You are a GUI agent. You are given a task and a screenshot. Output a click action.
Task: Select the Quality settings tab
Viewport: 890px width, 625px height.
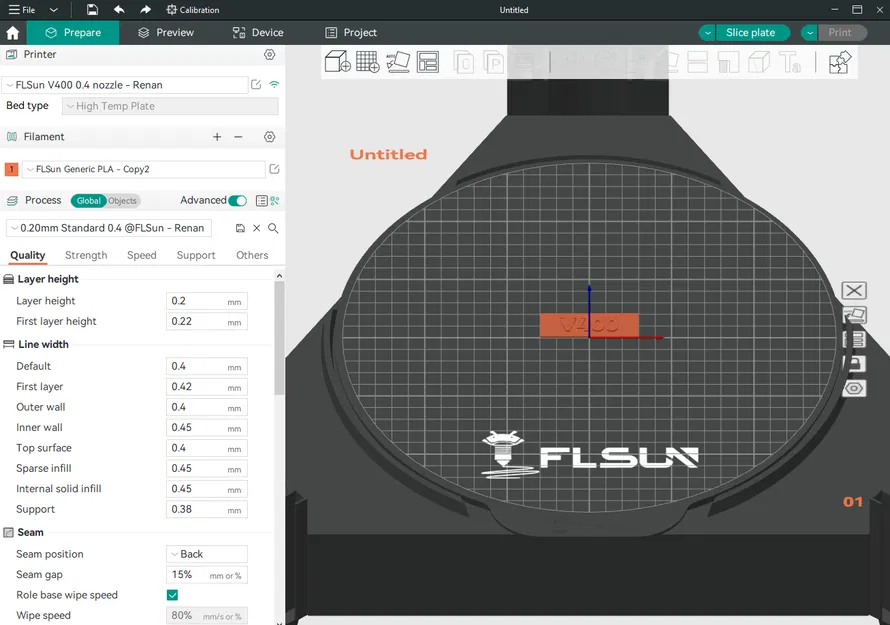27,255
